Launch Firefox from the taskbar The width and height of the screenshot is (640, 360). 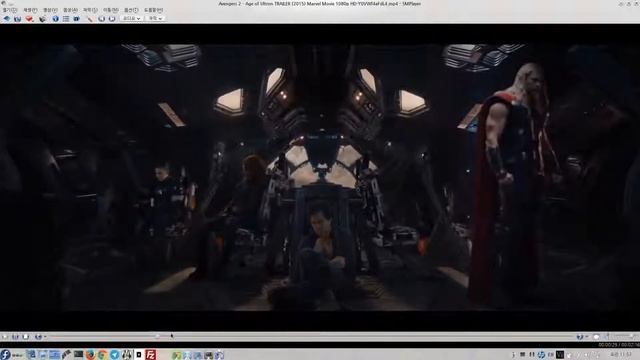click(x=90, y=354)
